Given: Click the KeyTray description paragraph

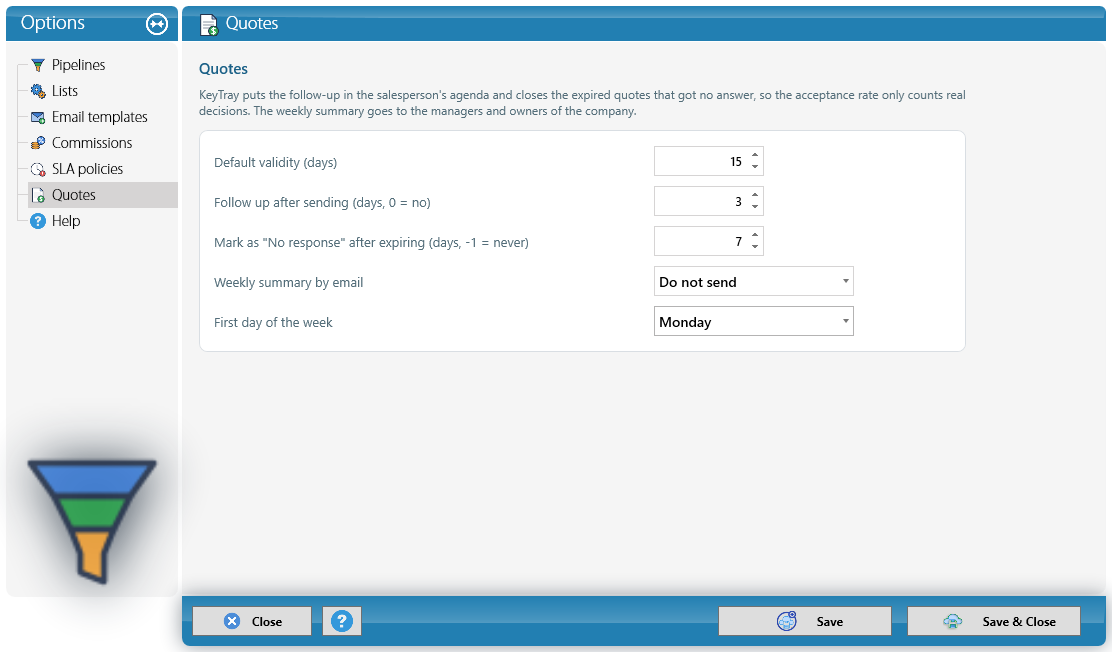Looking at the screenshot, I should 582,103.
